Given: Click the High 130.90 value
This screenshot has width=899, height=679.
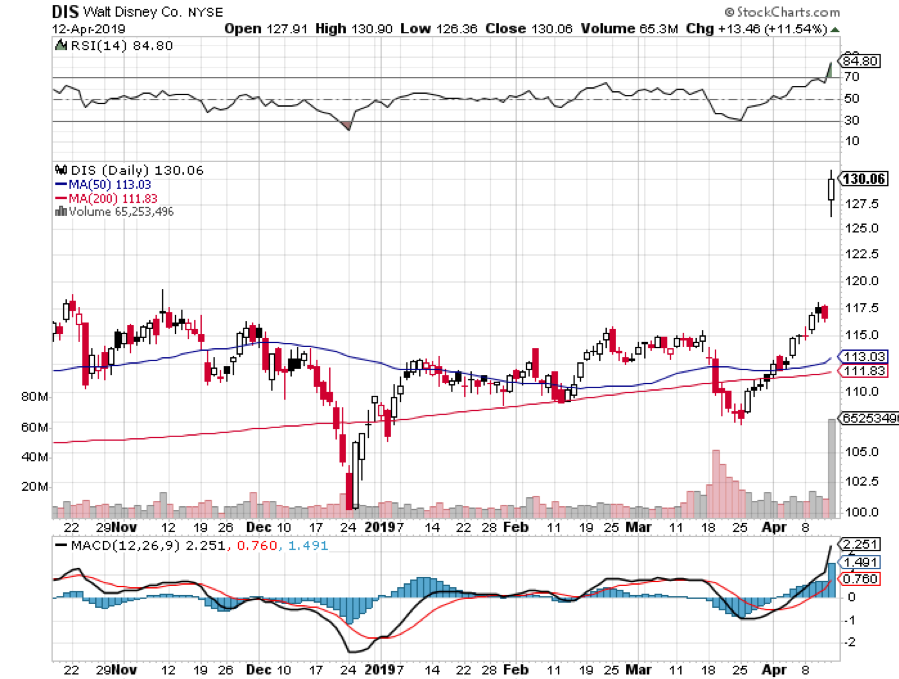Looking at the screenshot, I should click(354, 29).
